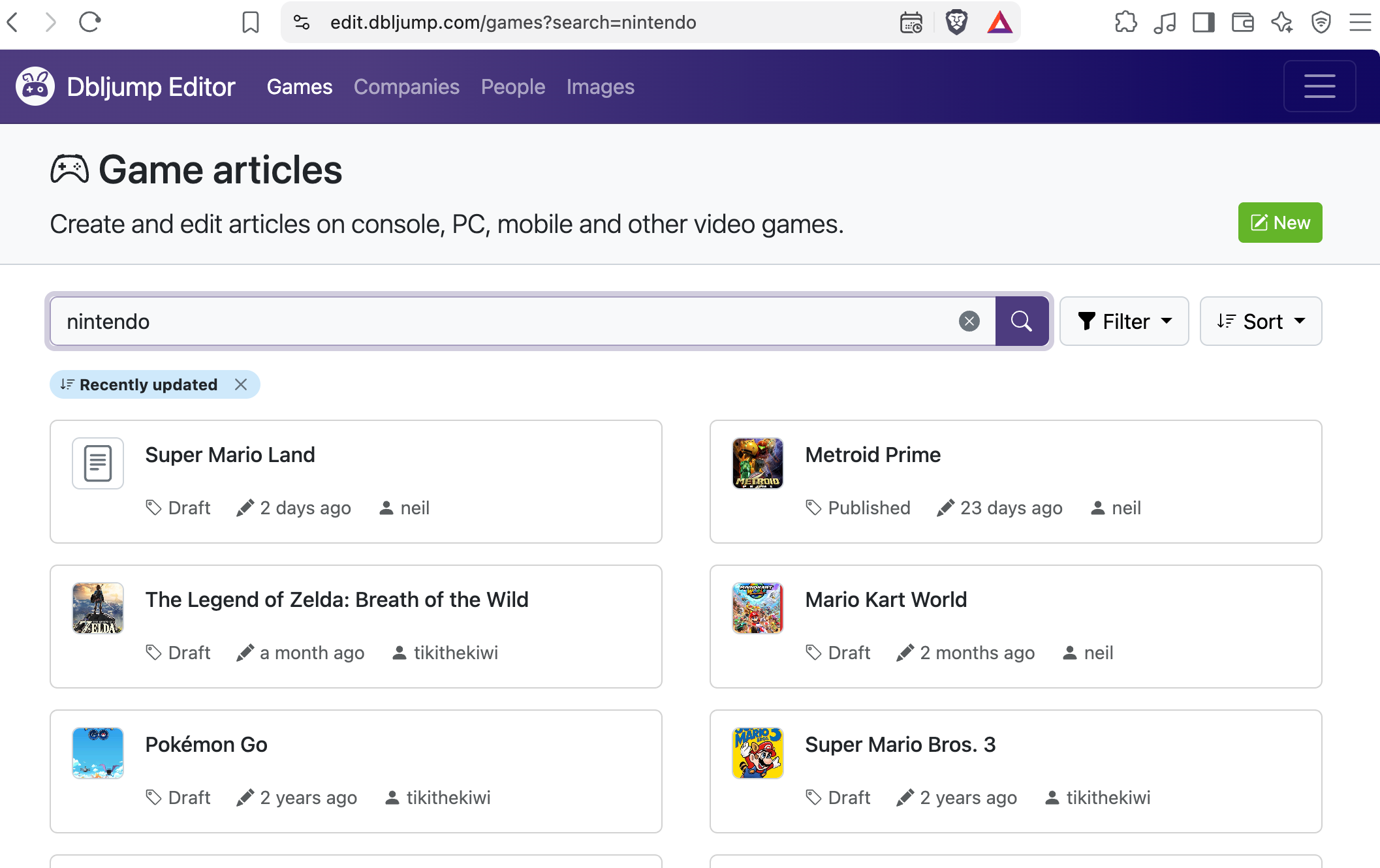Open the Companies nav tab
Viewport: 1380px width, 868px height.
pyautogui.click(x=407, y=87)
